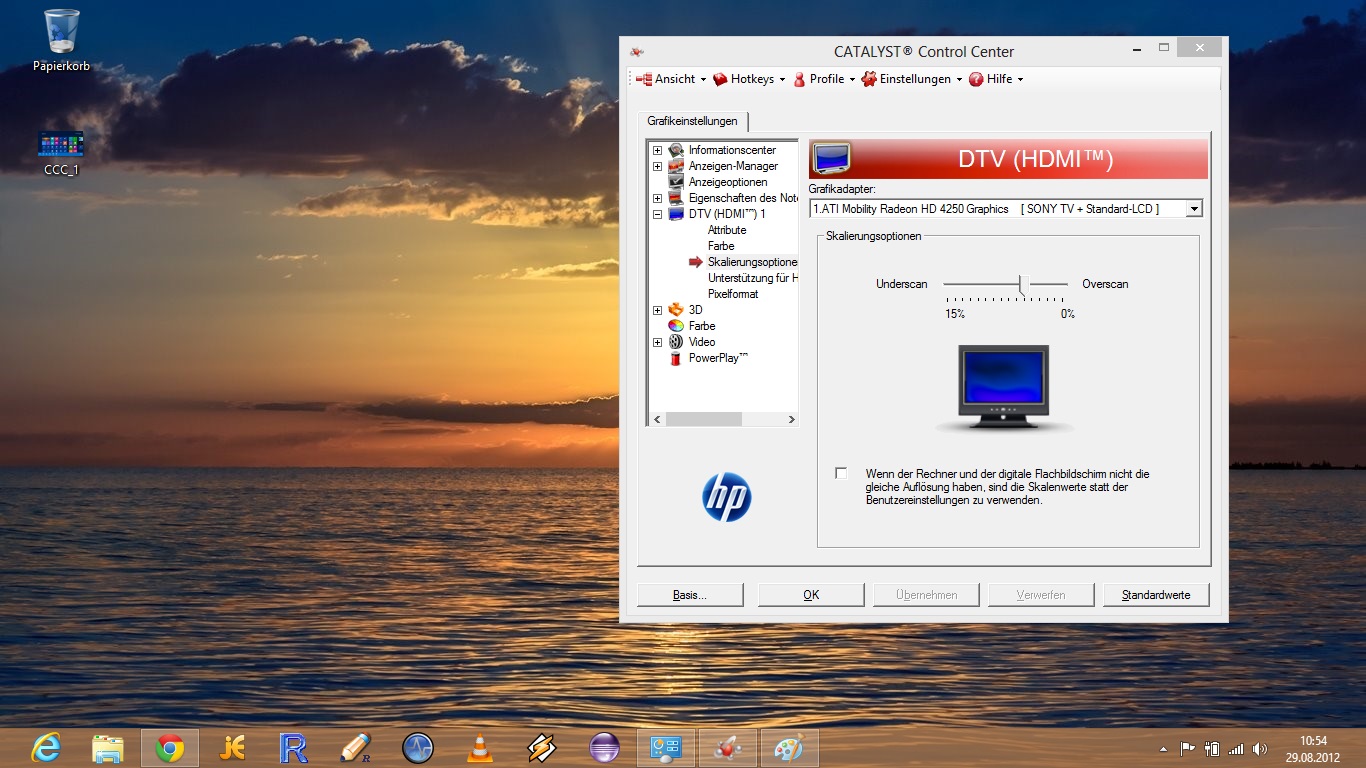Click the Basis... button
The image size is (1366, 768).
tap(690, 595)
